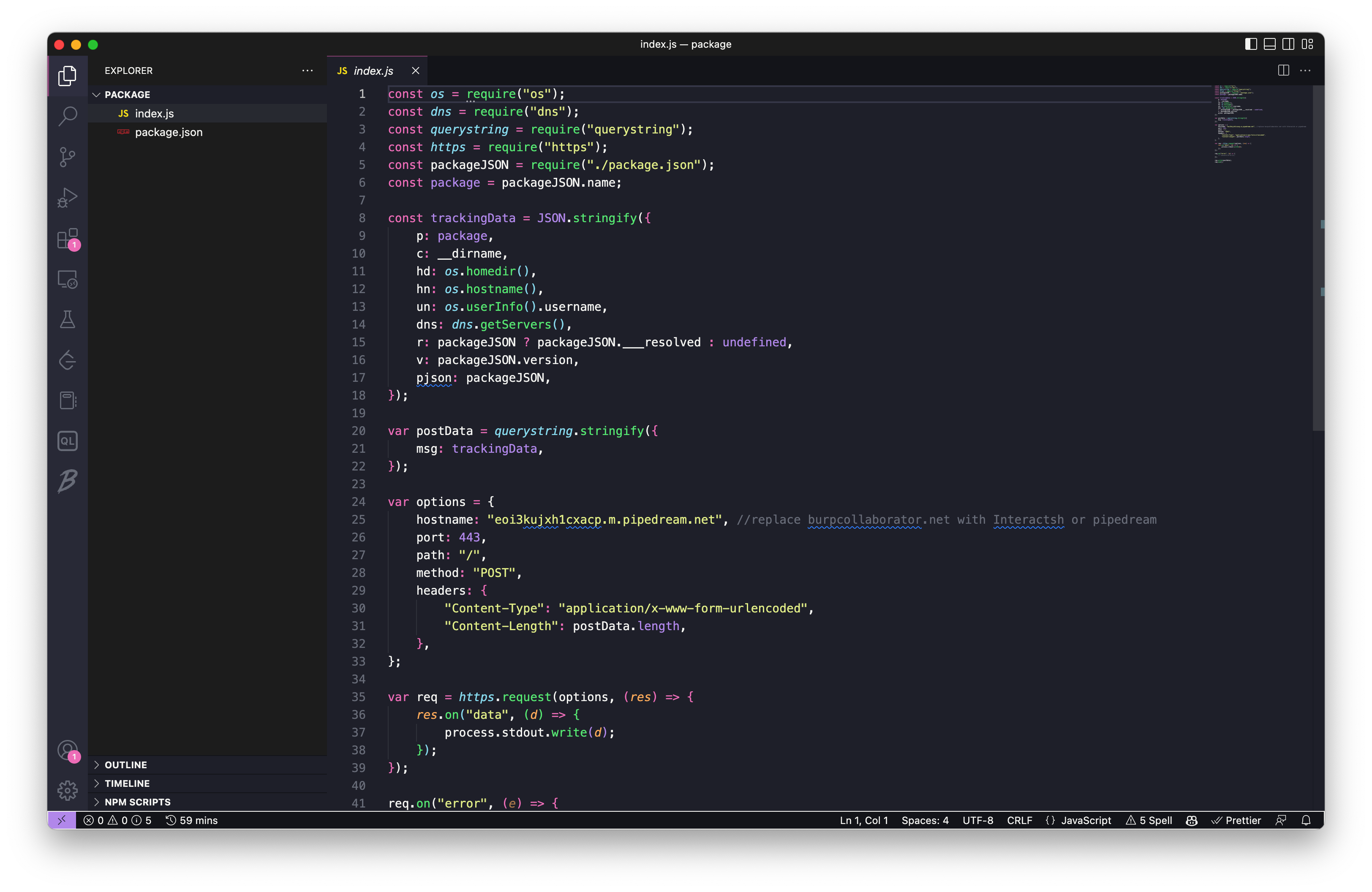
Task: Open the Accounts menu
Action: click(68, 750)
